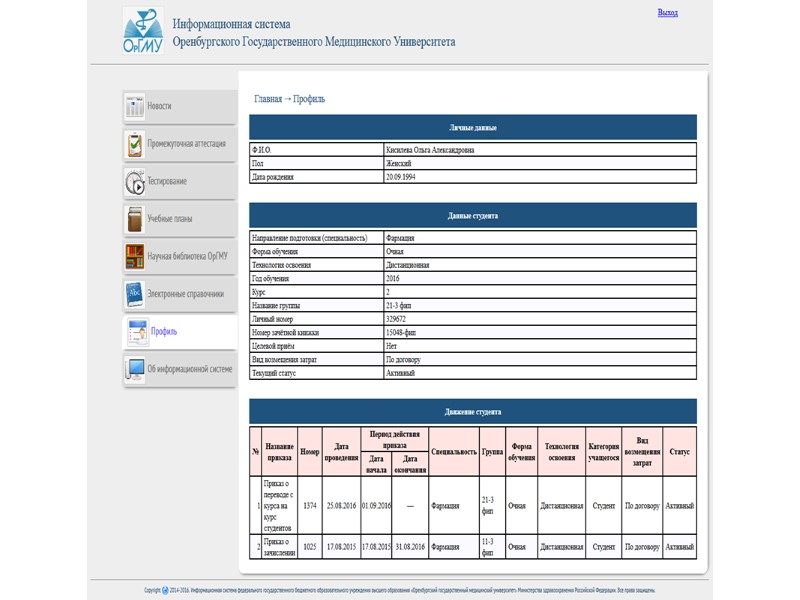Click Информационная система header title
The height and width of the screenshot is (600, 800).
coord(232,24)
